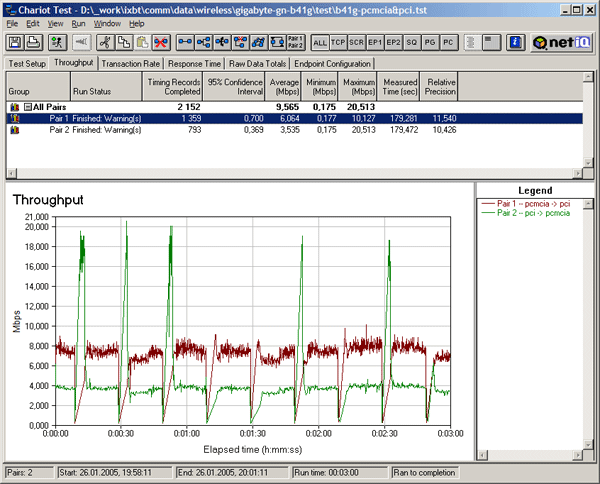
Task: Click the Copy icon in toolbar
Action: [124, 43]
